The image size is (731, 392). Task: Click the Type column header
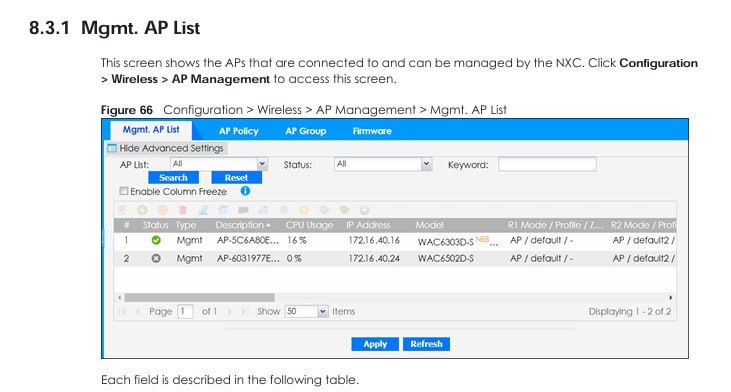coord(186,225)
